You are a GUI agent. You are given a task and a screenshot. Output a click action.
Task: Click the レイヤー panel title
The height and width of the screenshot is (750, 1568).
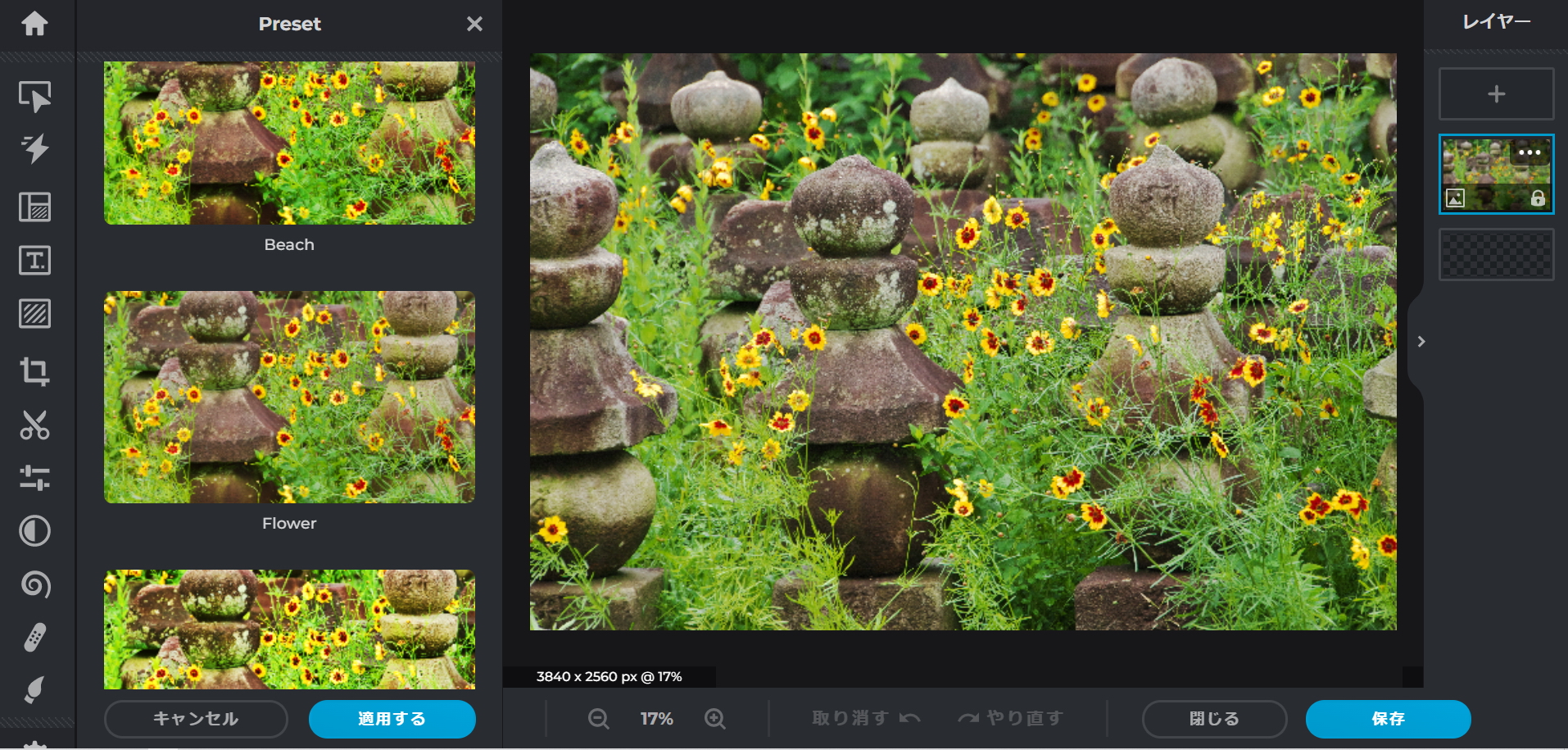tap(1496, 22)
